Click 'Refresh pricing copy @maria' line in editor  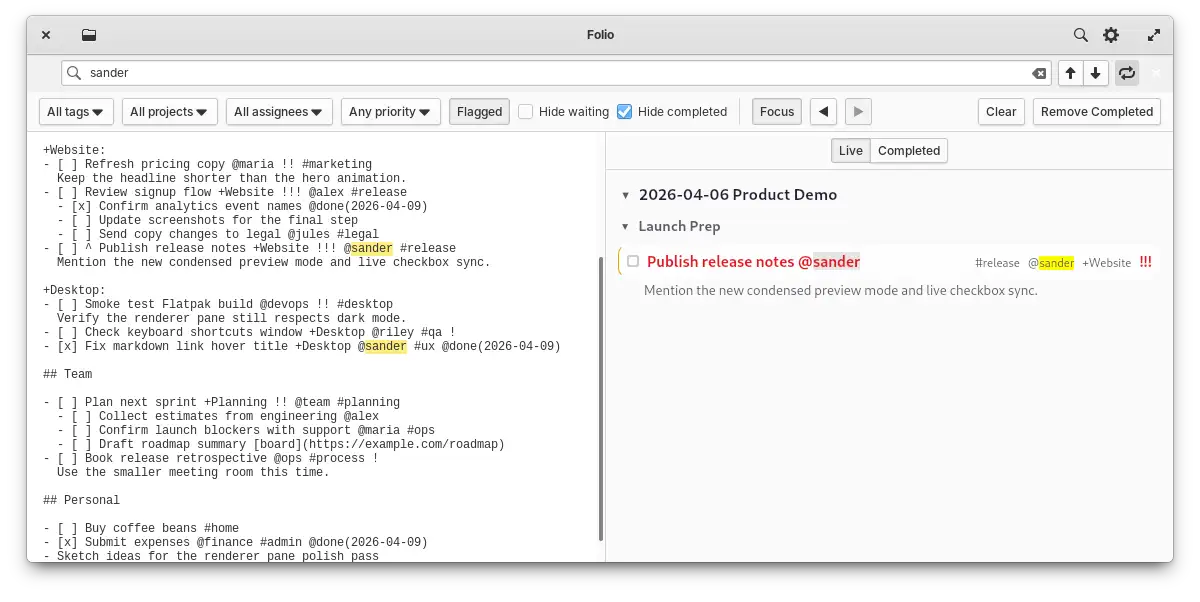[x=208, y=164]
